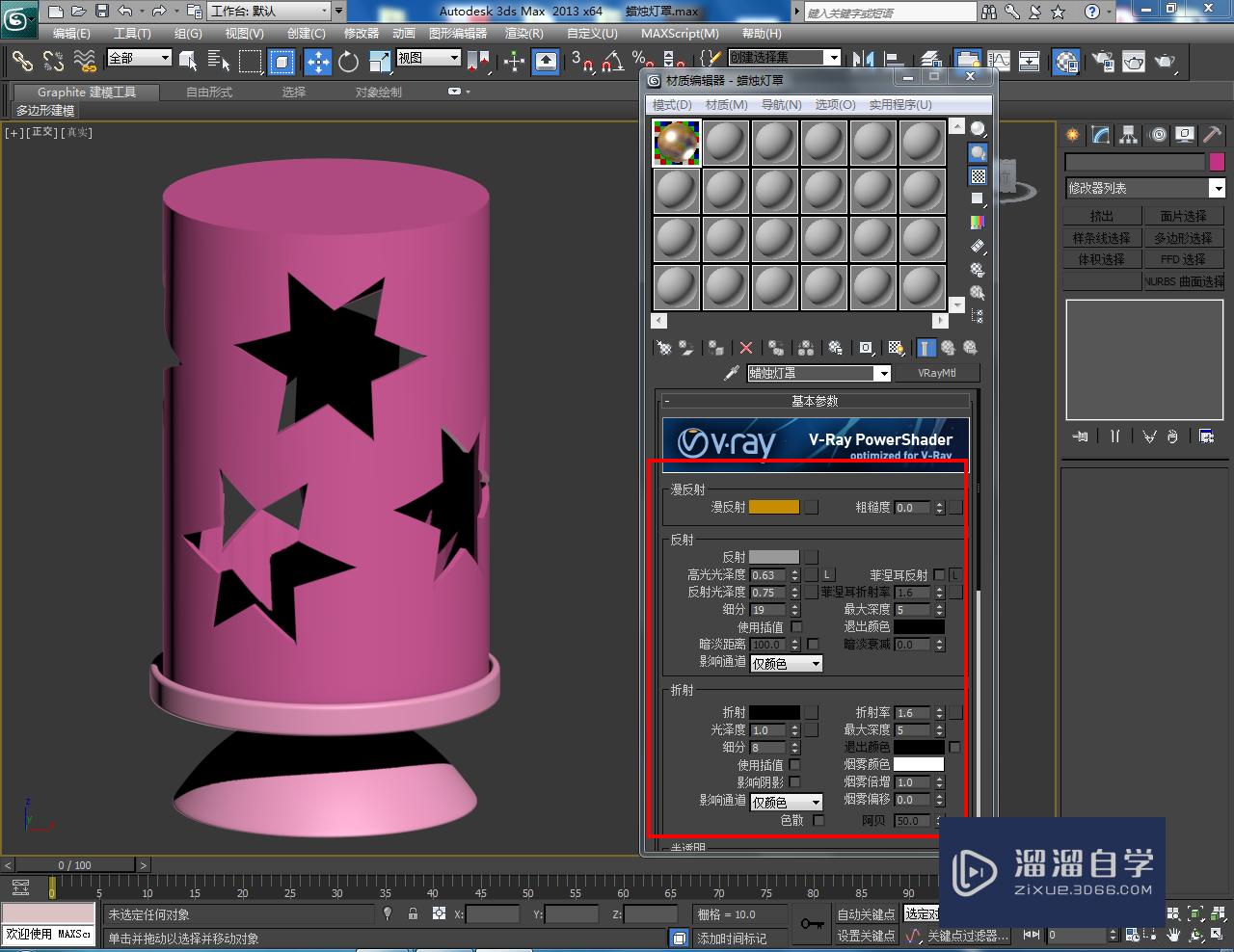Toggle reflection Use interpolation checkbox
1234x952 pixels.
[x=796, y=627]
